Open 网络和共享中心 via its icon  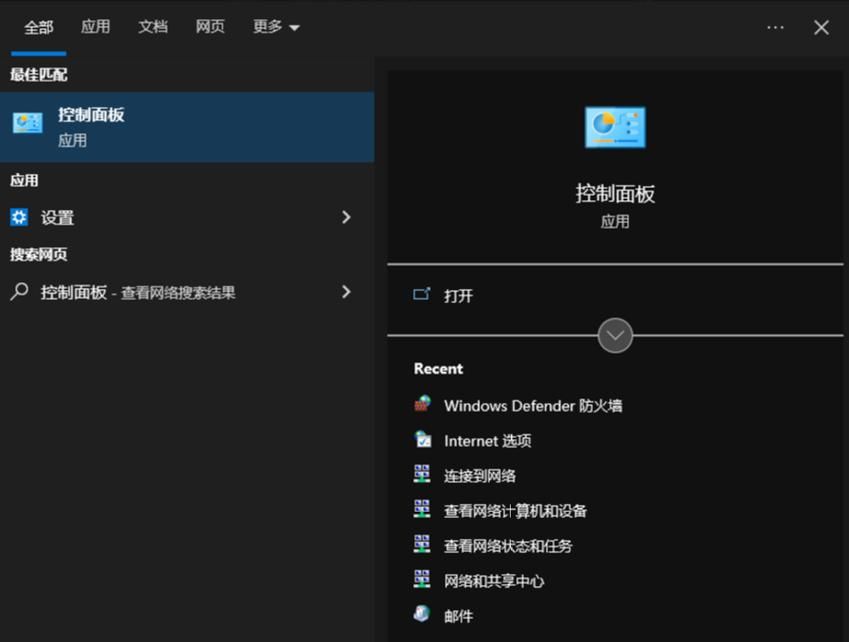point(424,580)
